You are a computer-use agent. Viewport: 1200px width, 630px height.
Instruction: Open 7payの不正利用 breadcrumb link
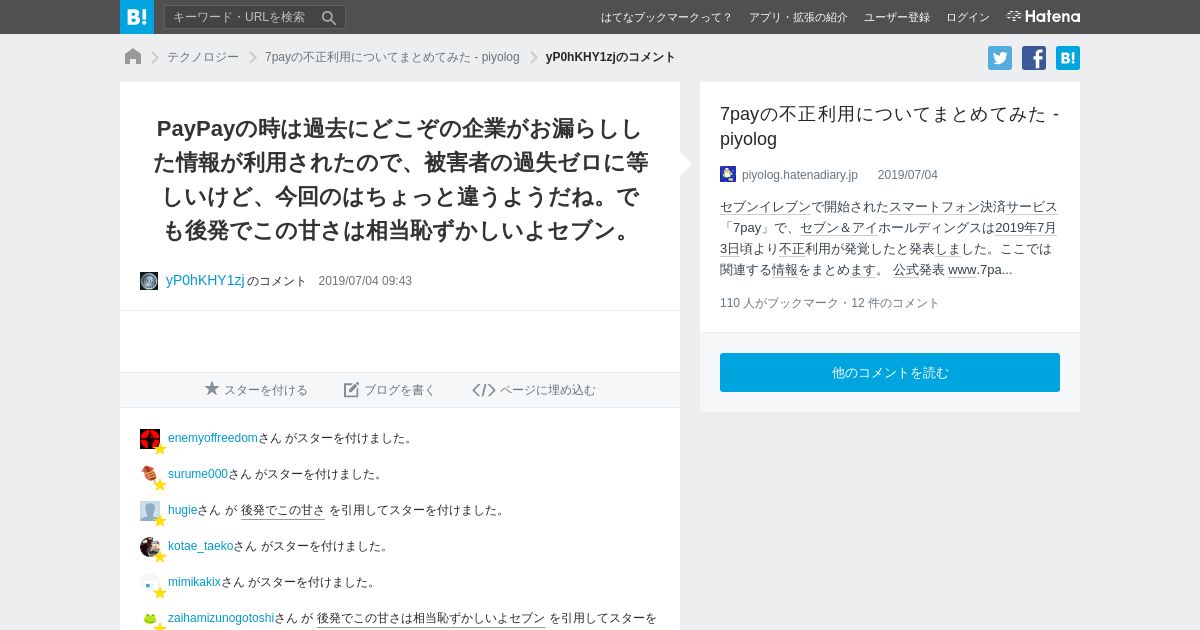click(392, 57)
